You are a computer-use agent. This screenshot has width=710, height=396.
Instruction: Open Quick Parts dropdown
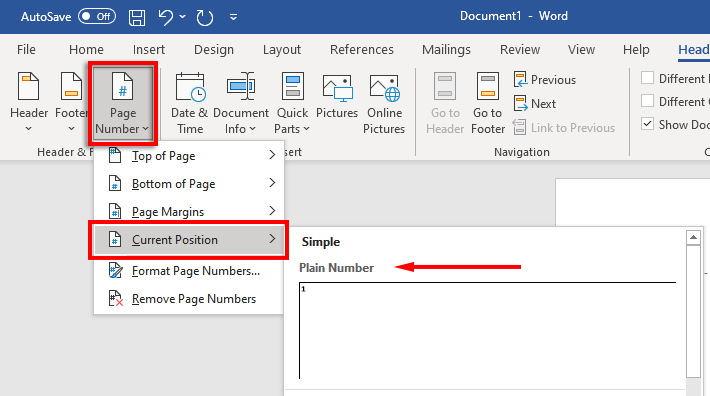point(292,103)
